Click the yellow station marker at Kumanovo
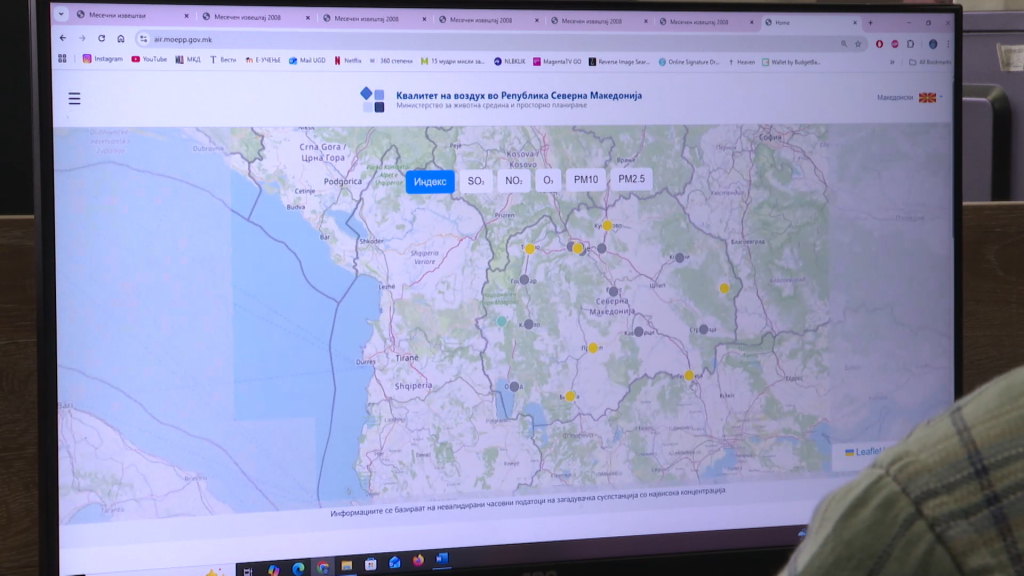 (606, 225)
